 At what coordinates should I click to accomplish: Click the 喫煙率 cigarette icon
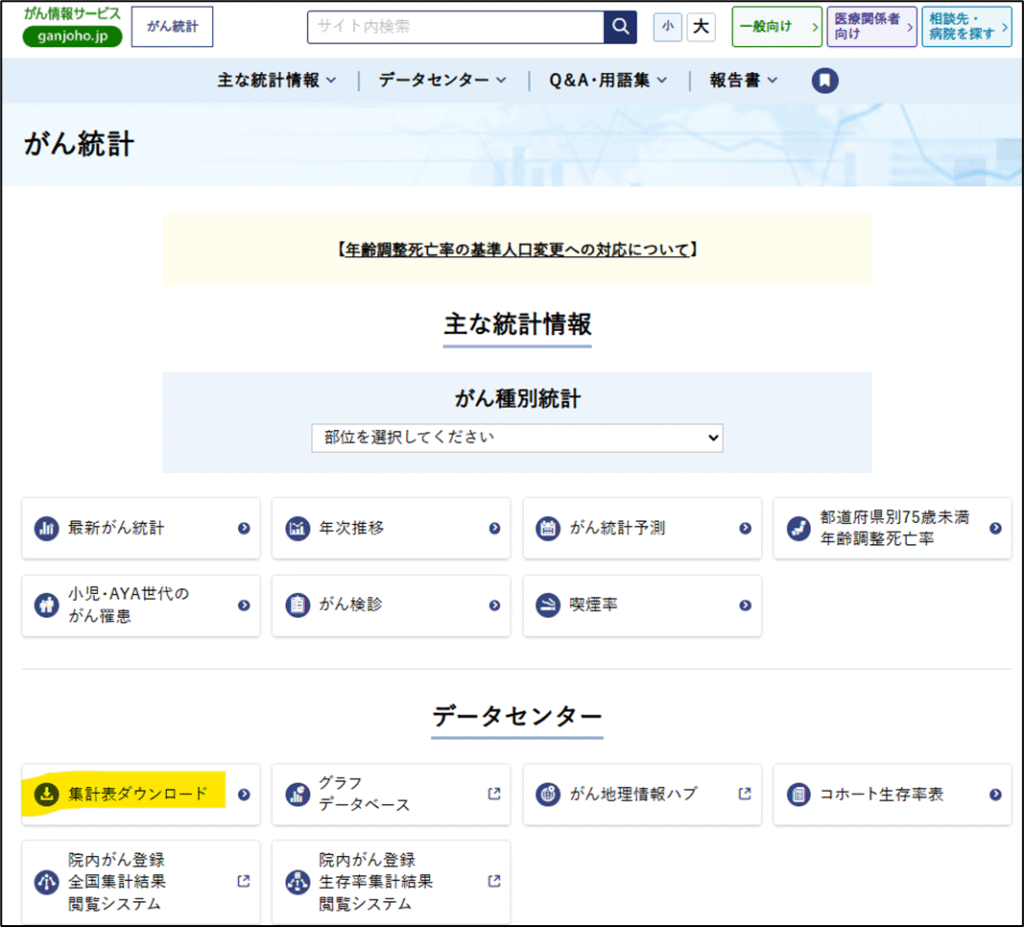click(547, 605)
